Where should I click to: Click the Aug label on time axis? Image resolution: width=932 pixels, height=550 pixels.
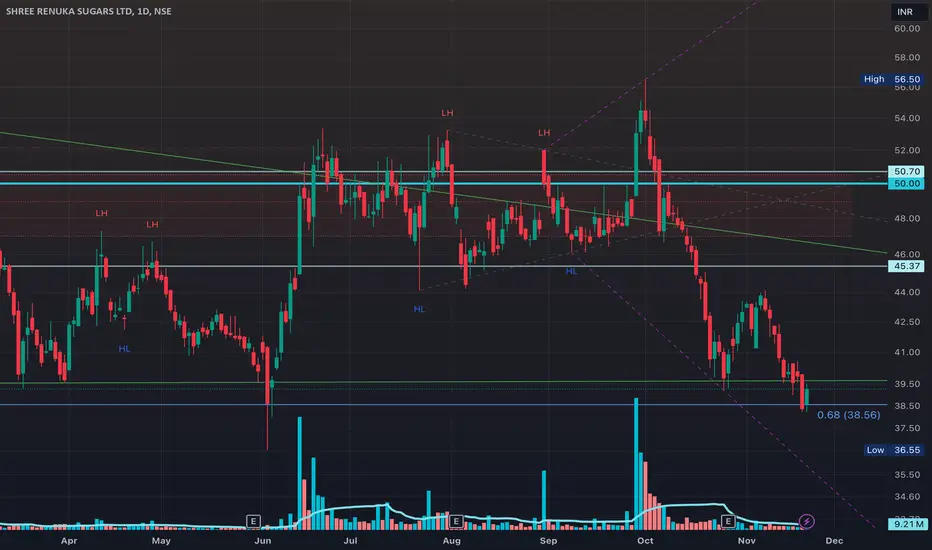[x=452, y=540]
